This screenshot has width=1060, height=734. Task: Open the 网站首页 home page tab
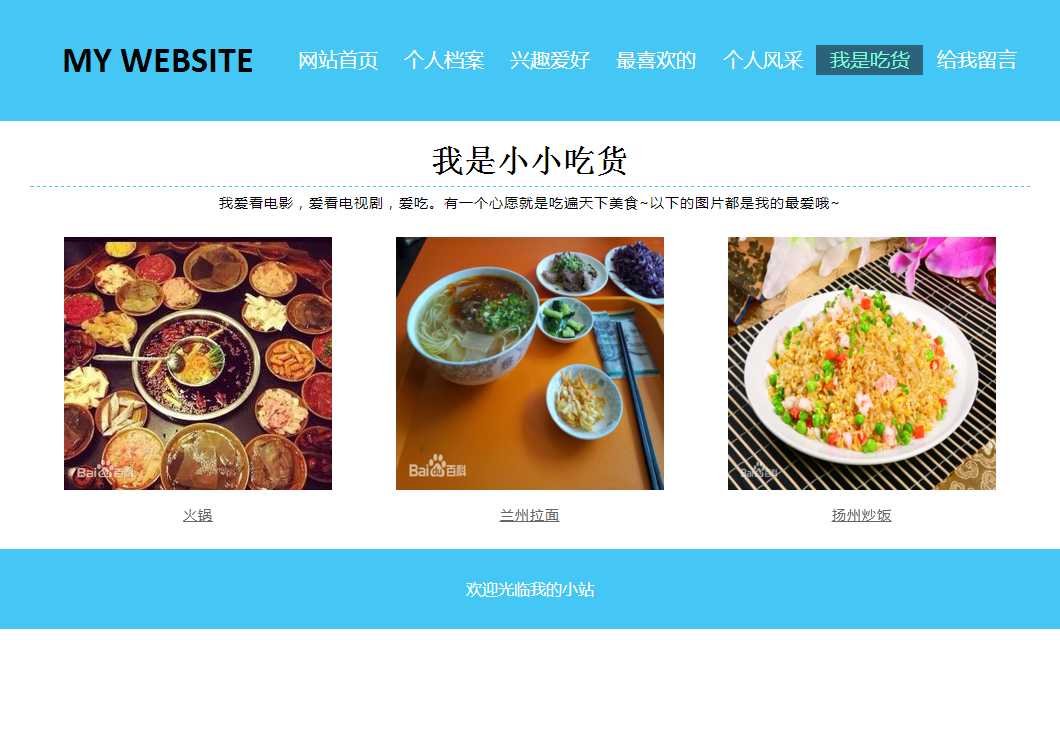(x=338, y=60)
